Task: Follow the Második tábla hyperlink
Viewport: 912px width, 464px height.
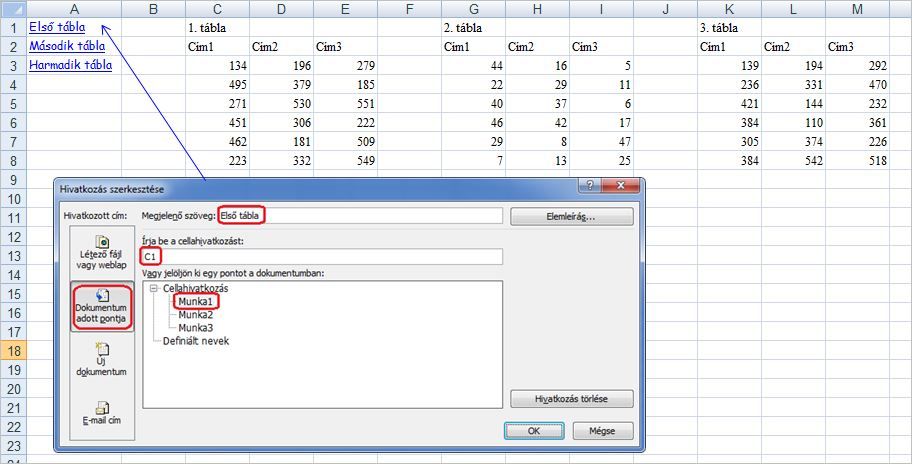Action: pyautogui.click(x=67, y=46)
